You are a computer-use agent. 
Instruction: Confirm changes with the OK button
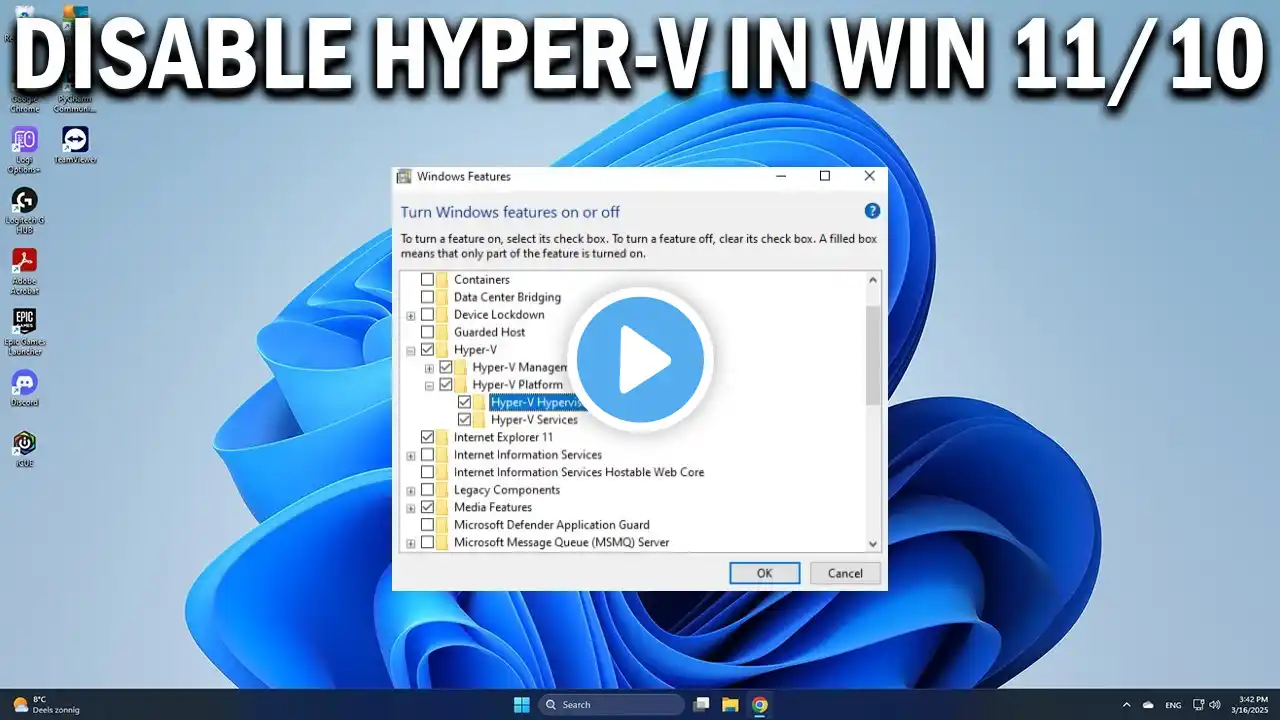coord(764,573)
